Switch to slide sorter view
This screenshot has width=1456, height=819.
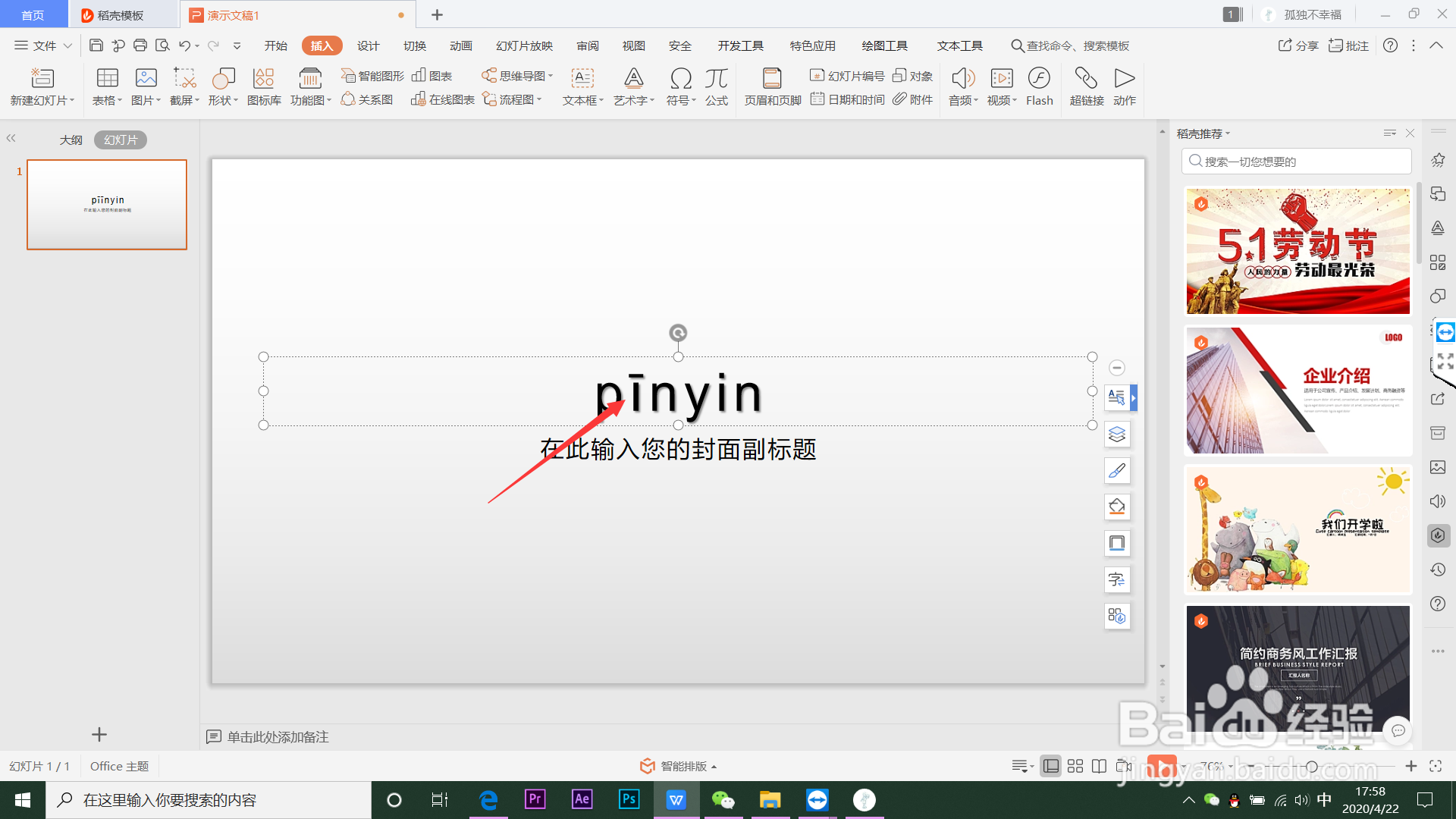click(x=1075, y=766)
